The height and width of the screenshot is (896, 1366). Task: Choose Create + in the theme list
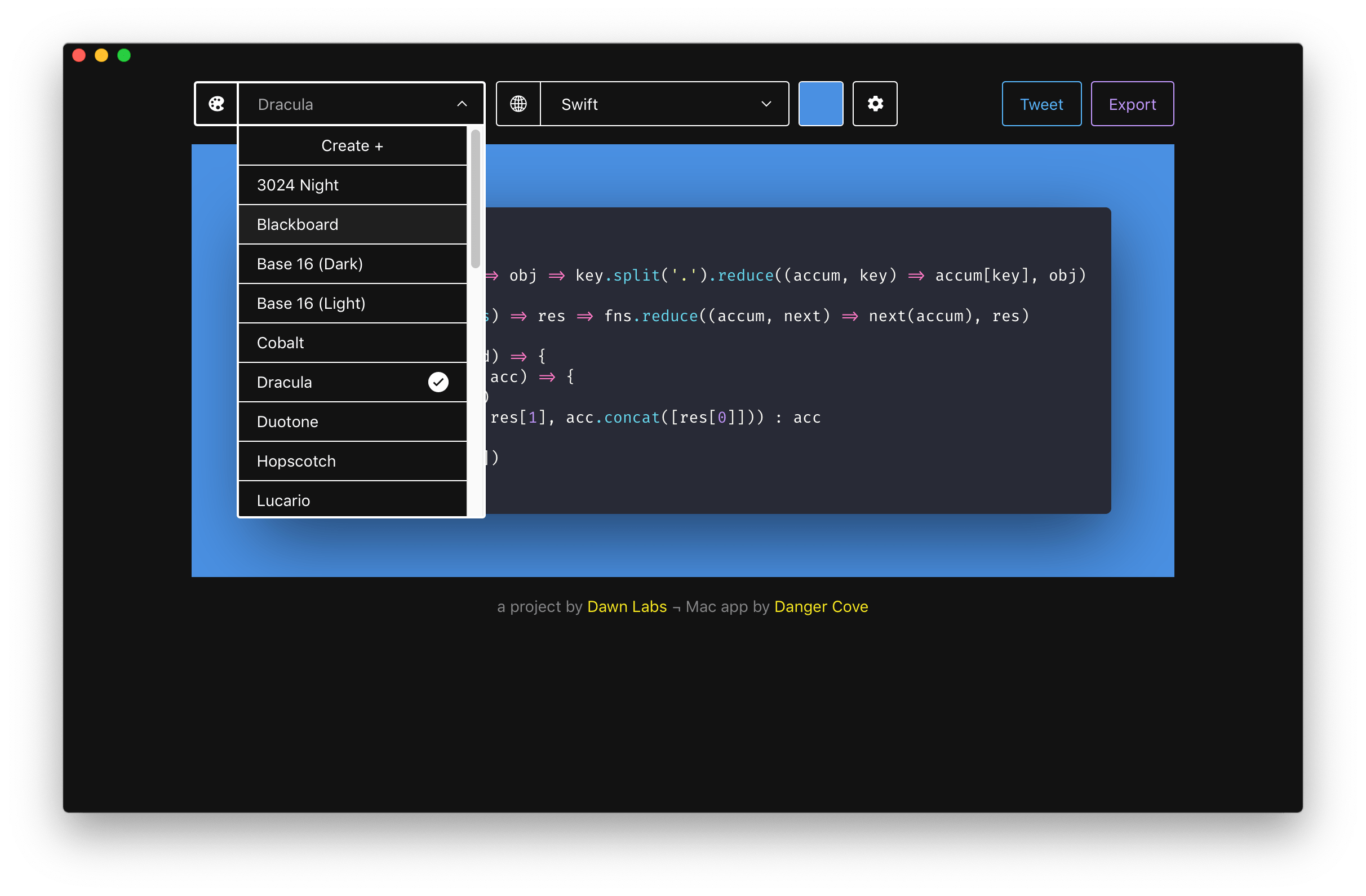pyautogui.click(x=352, y=146)
